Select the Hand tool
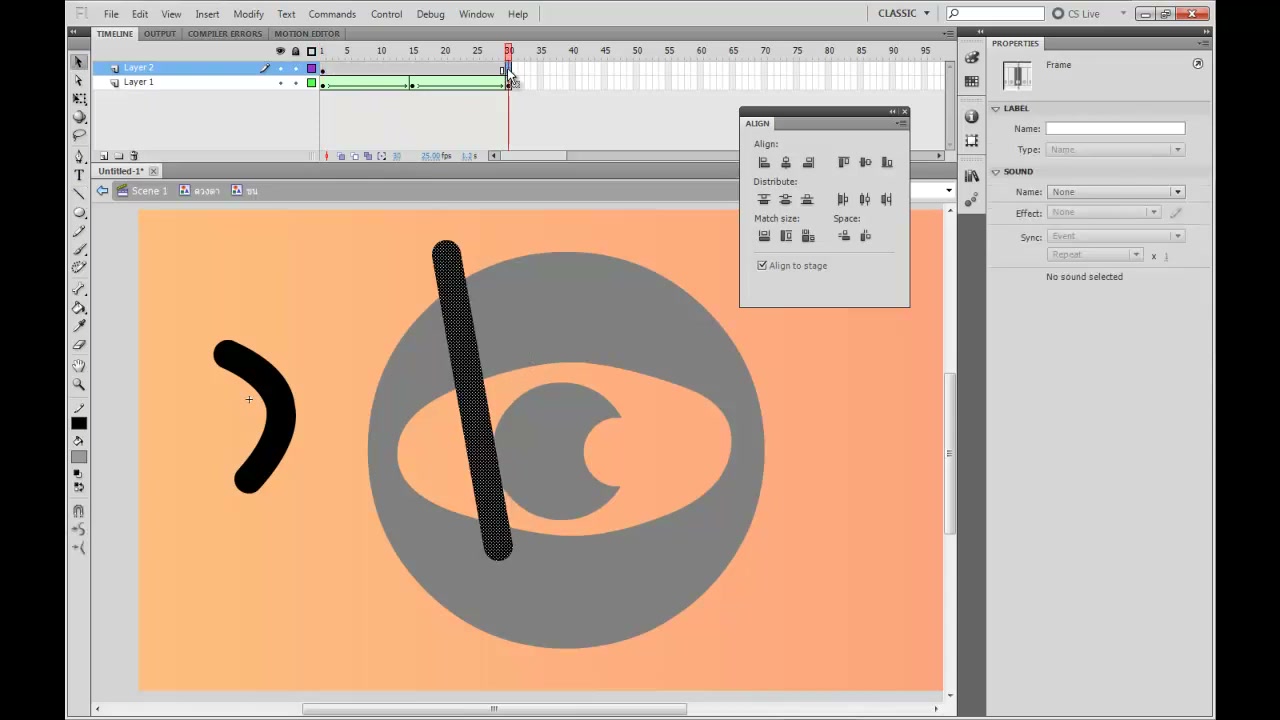This screenshot has height=720, width=1280. click(x=79, y=366)
